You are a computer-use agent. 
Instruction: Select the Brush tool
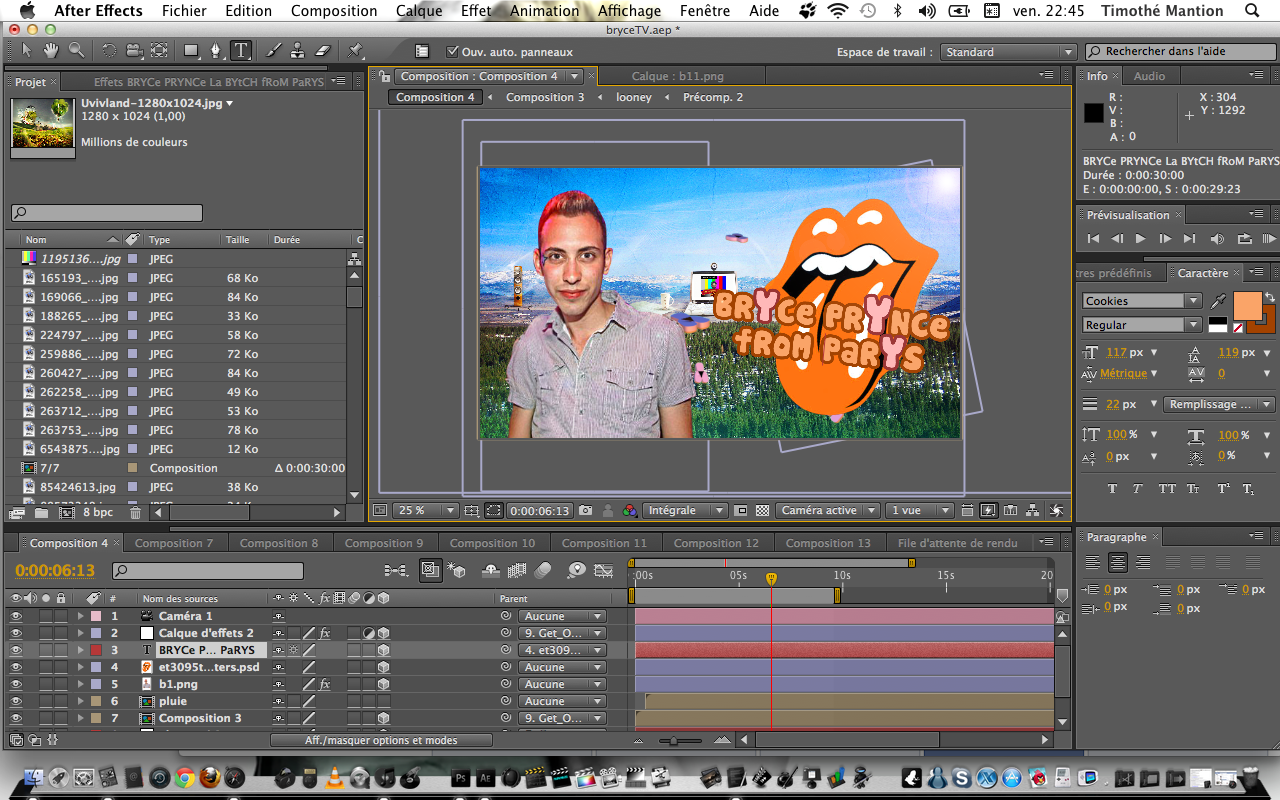(274, 50)
